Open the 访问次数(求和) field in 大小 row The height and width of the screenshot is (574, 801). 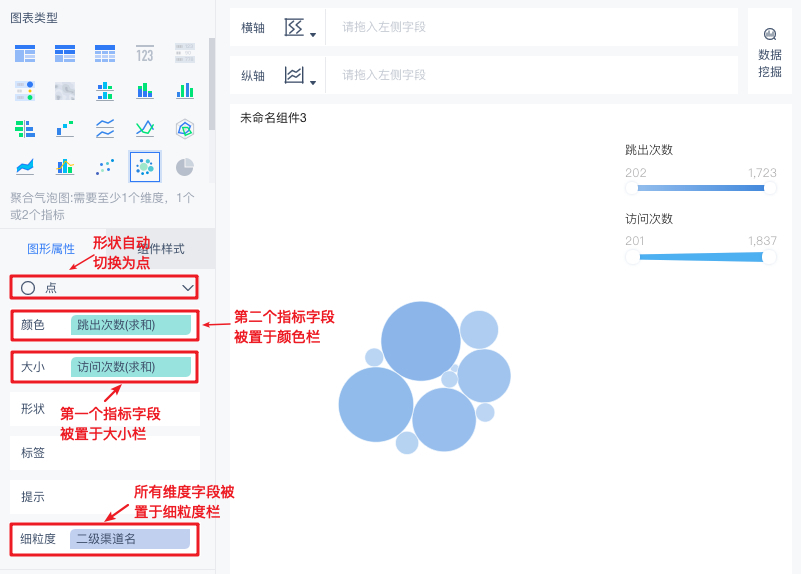pyautogui.click(x=131, y=367)
